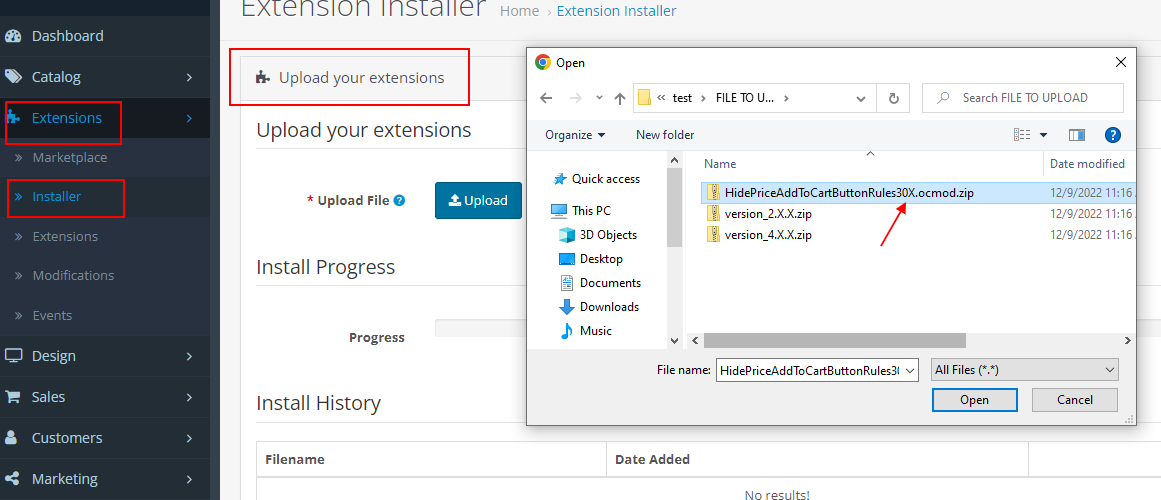Screen dimensions: 1161x500
Task: Open the All Files type dropdown
Action: point(1024,370)
